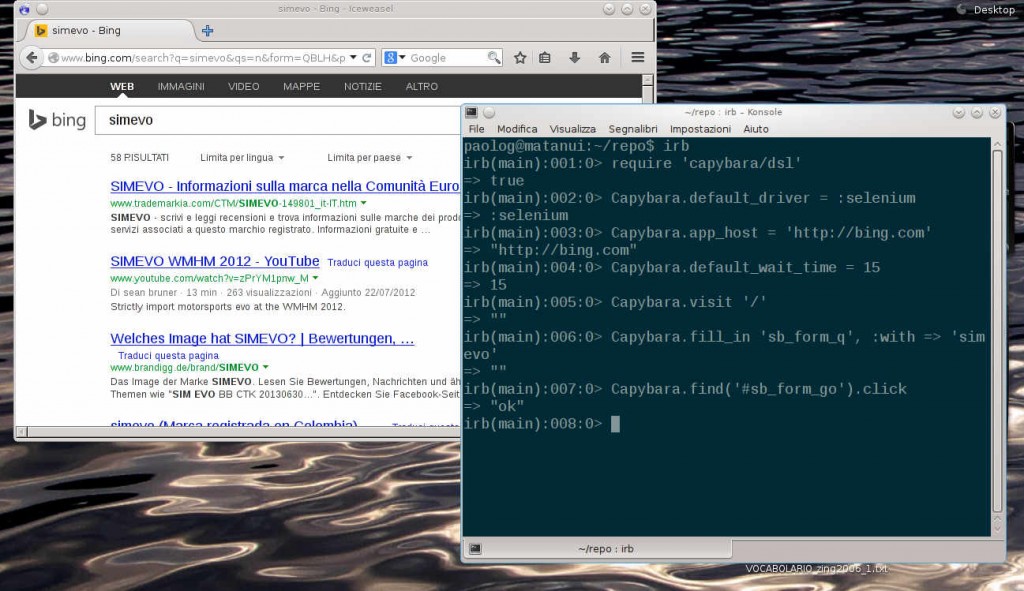Reload the Bing page

[x=367, y=58]
